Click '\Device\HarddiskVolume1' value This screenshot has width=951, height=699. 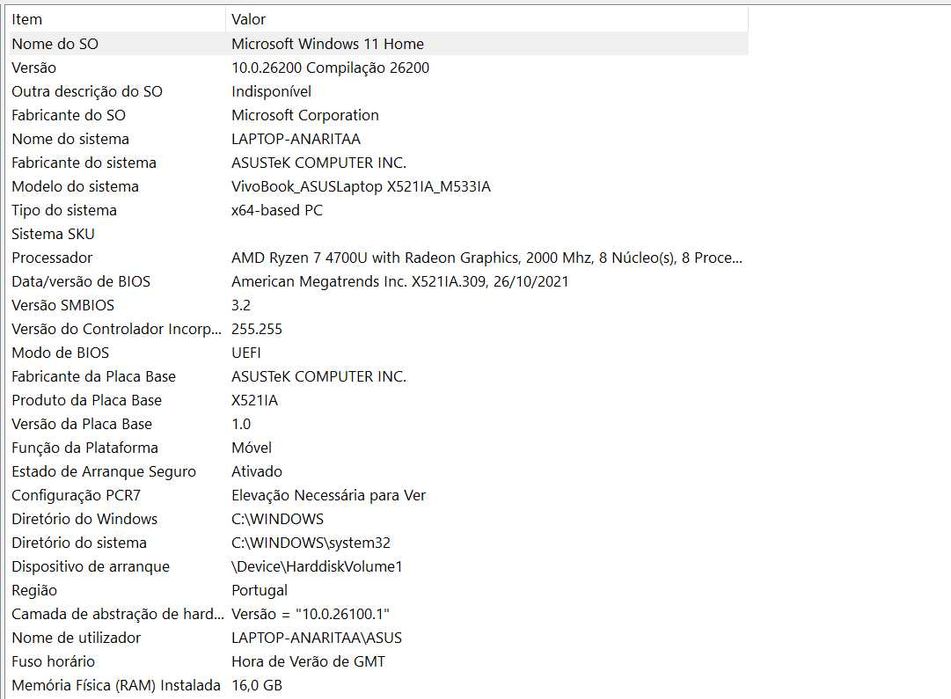click(x=317, y=567)
